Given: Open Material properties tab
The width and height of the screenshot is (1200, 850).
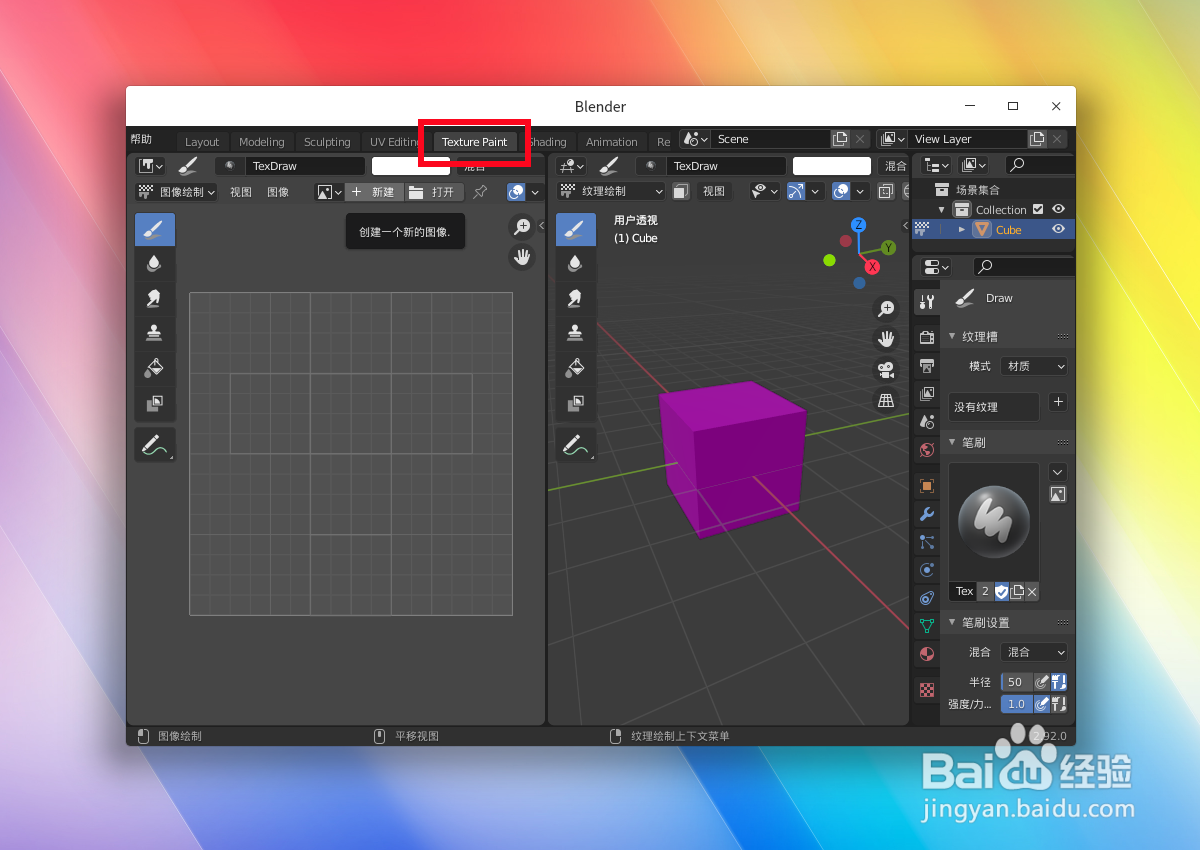Looking at the screenshot, I should 927,654.
